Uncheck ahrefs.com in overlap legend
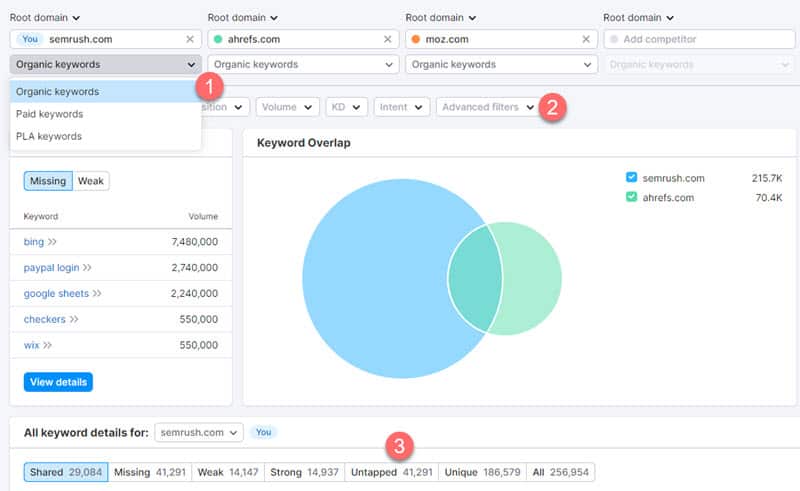Screen dimensions: 800x491 tap(631, 198)
